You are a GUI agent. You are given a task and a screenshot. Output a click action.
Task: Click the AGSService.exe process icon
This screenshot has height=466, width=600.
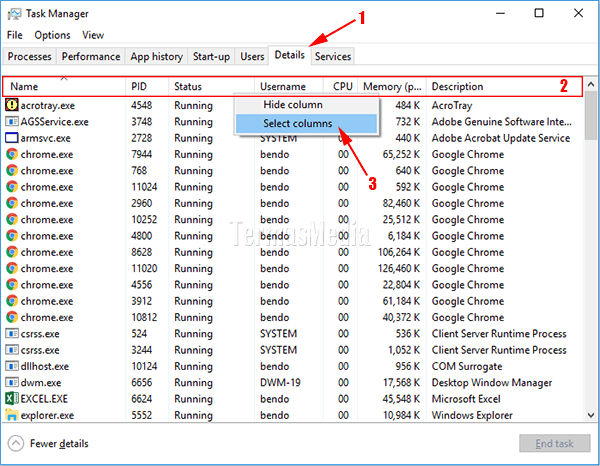point(12,122)
